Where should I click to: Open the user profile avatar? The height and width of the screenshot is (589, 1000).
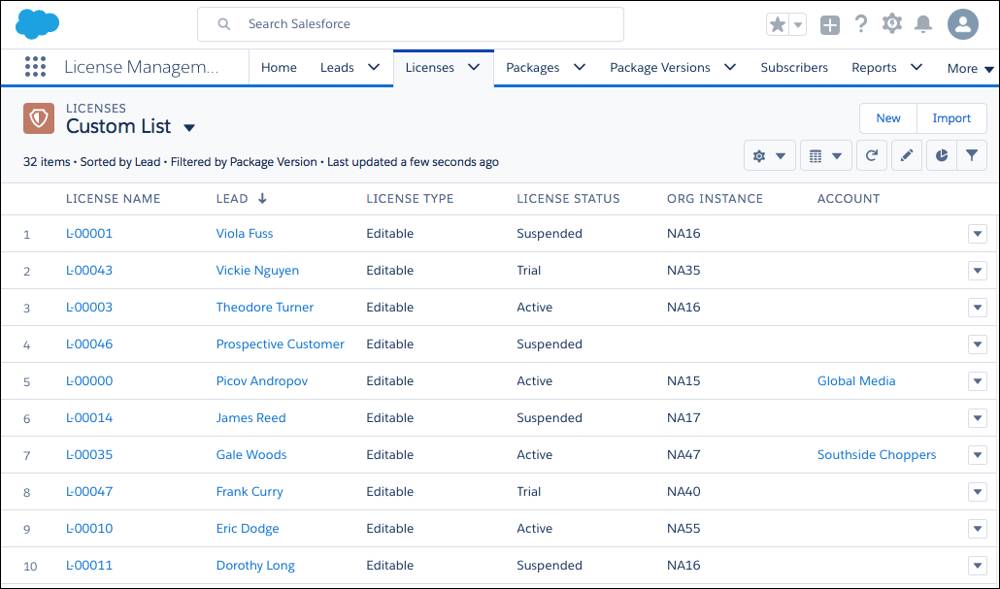pyautogui.click(x=963, y=25)
